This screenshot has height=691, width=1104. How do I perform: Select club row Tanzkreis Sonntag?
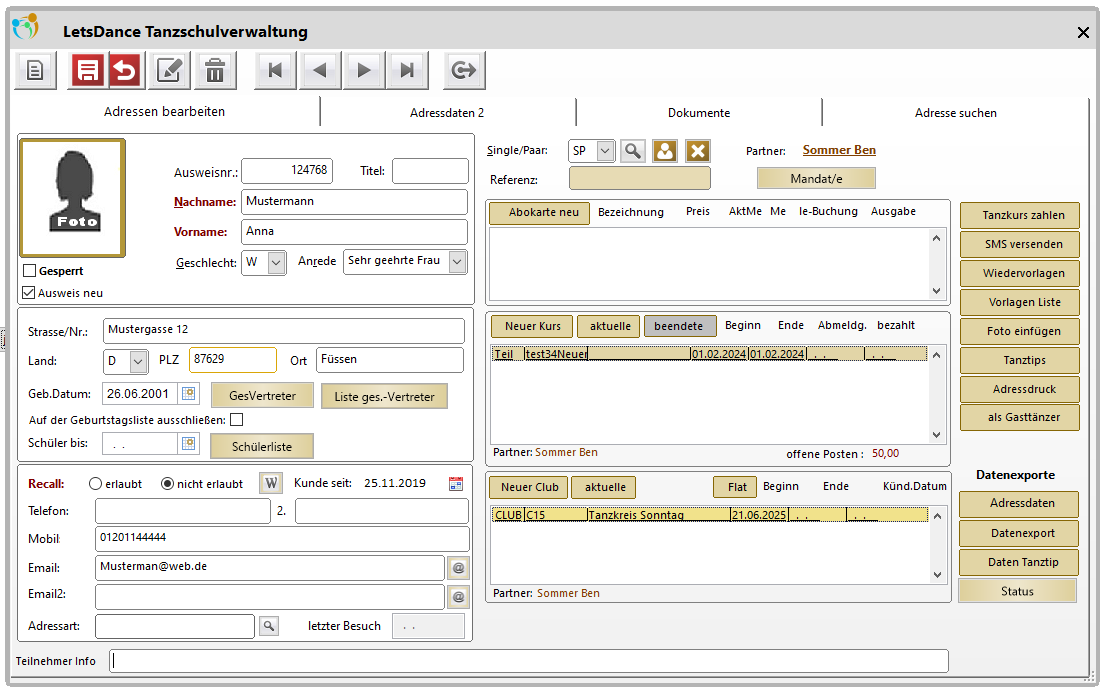(x=710, y=515)
